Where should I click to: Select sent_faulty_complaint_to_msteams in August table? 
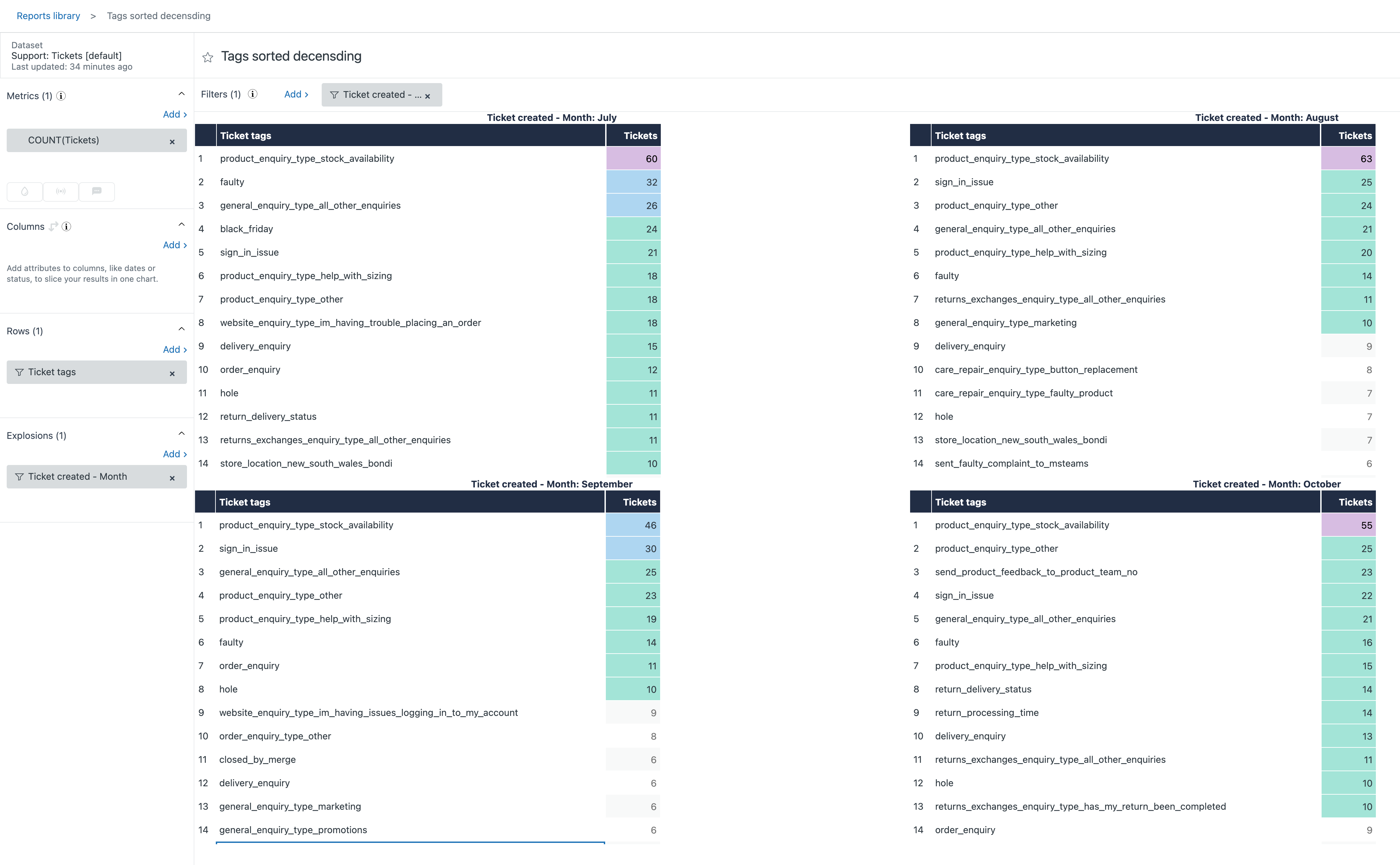pos(1012,463)
